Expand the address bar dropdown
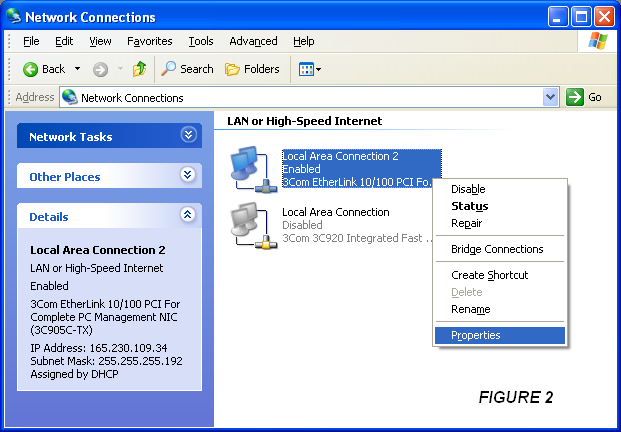This screenshot has width=621, height=432. tap(550, 97)
